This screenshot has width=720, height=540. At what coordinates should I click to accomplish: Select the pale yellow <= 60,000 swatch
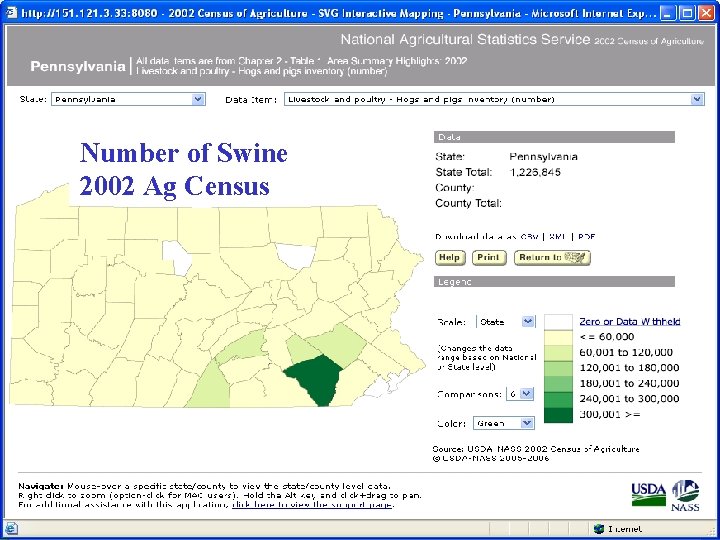coord(558,337)
